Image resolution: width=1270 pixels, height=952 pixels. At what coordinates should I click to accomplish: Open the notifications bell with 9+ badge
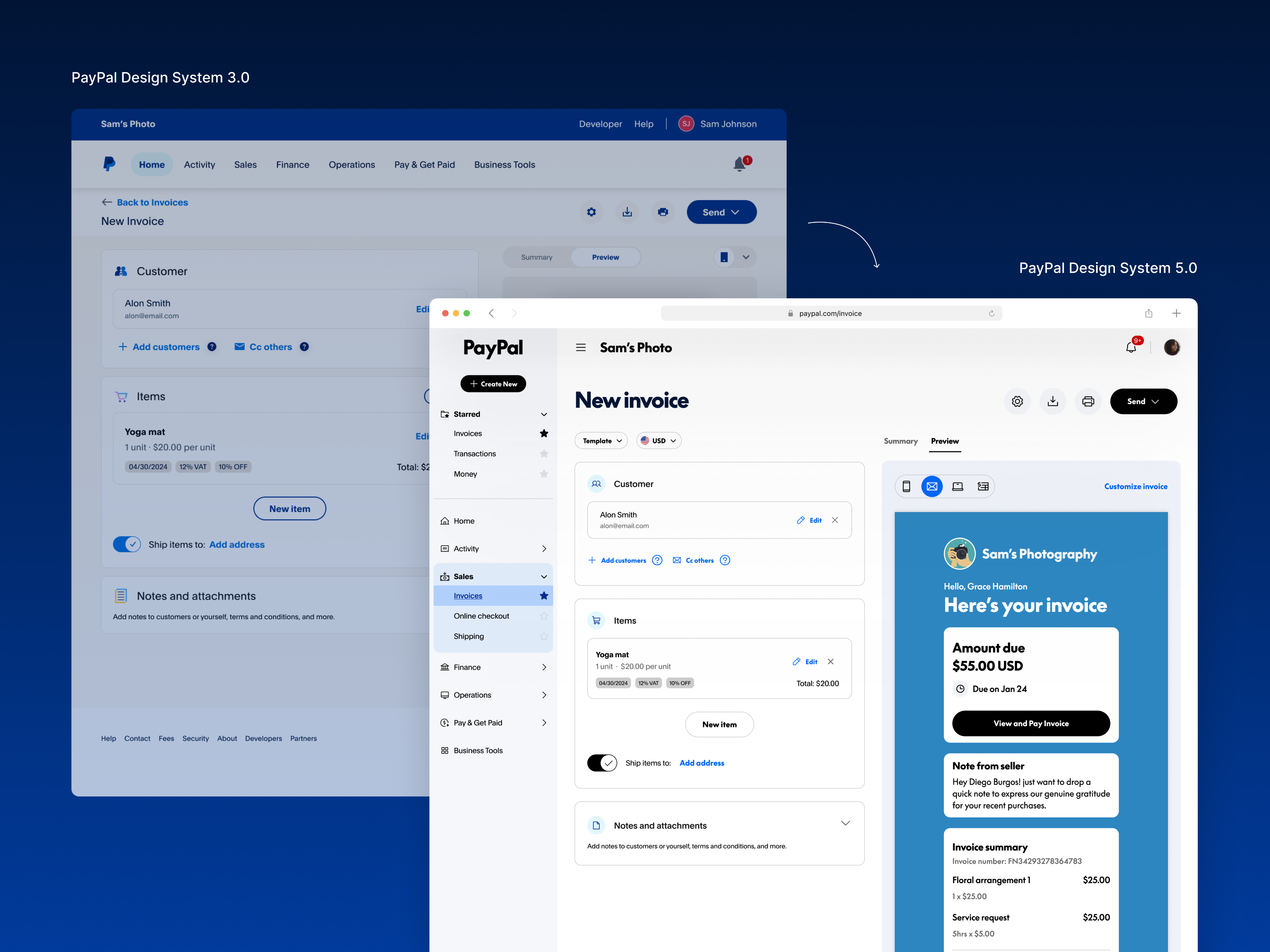pyautogui.click(x=1131, y=347)
